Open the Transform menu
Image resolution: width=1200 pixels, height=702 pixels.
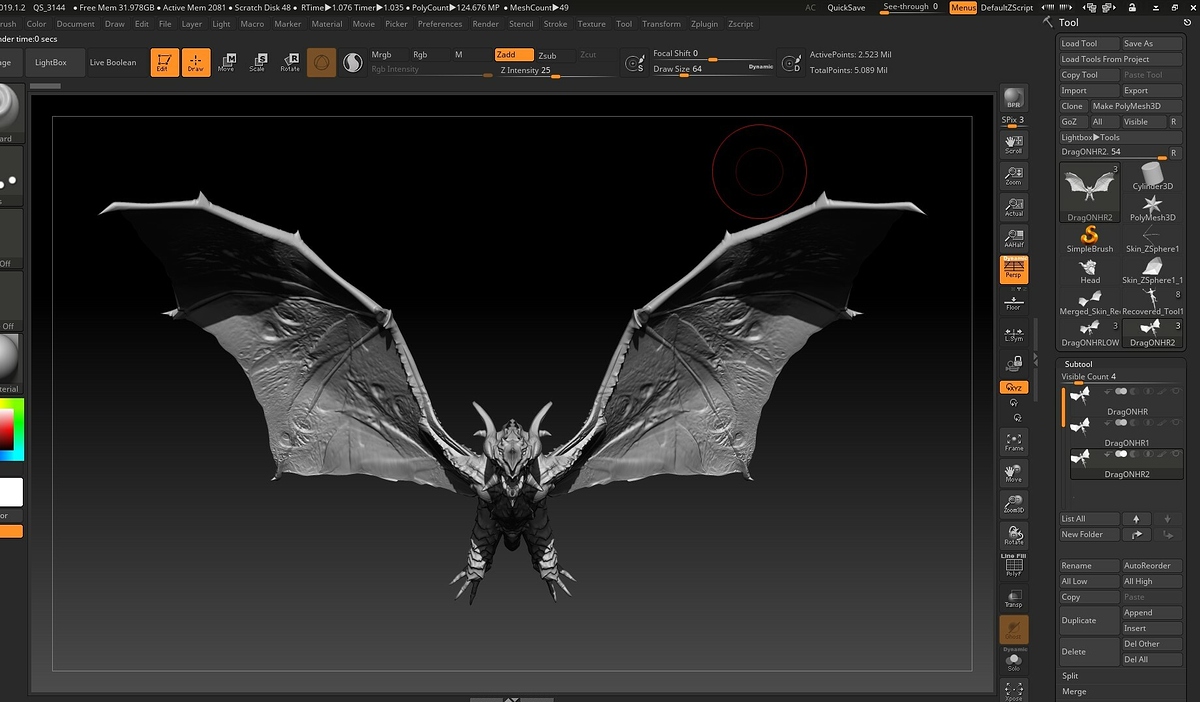pos(661,24)
